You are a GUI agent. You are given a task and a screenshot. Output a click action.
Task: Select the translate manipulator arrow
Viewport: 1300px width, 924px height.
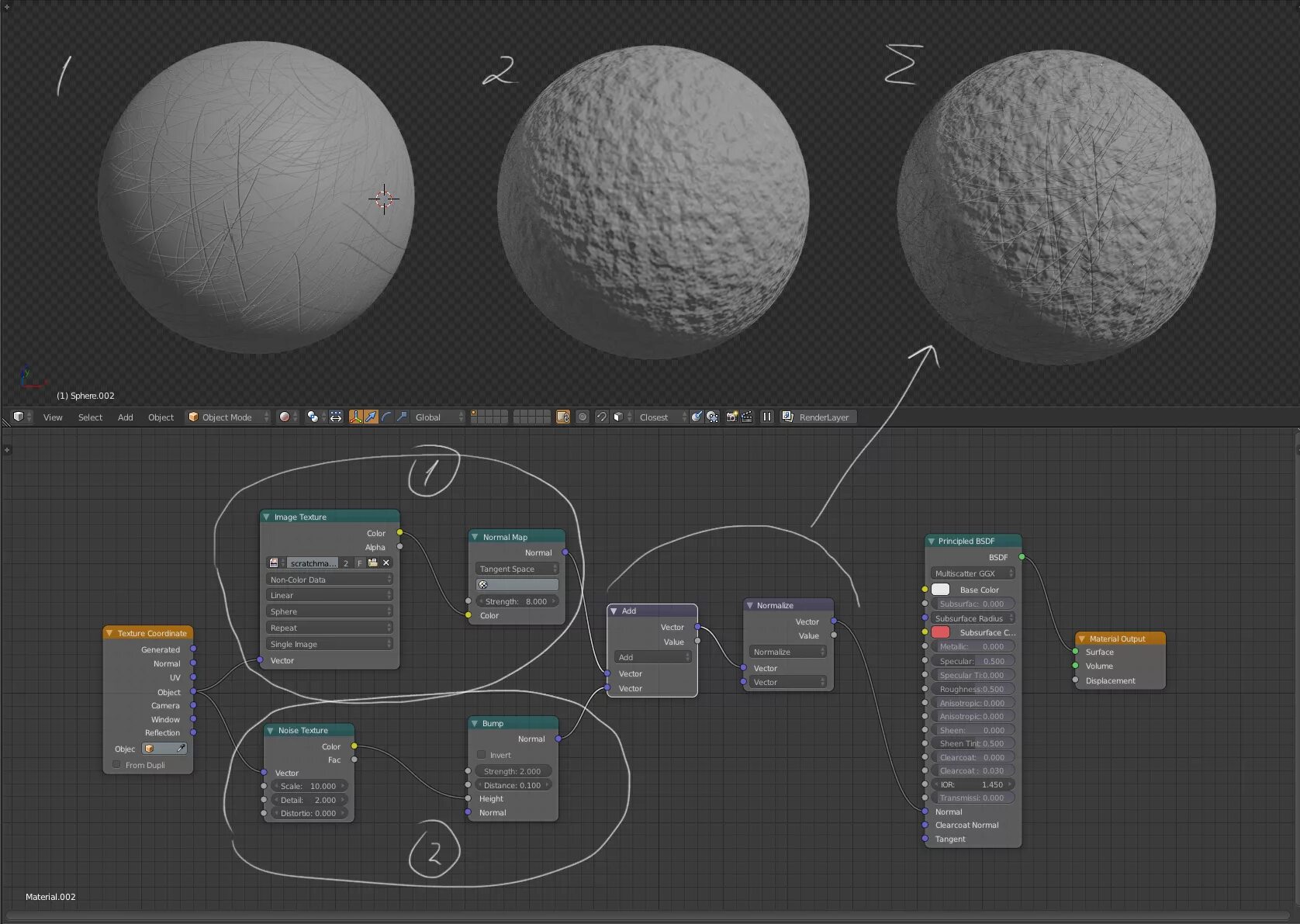(371, 417)
